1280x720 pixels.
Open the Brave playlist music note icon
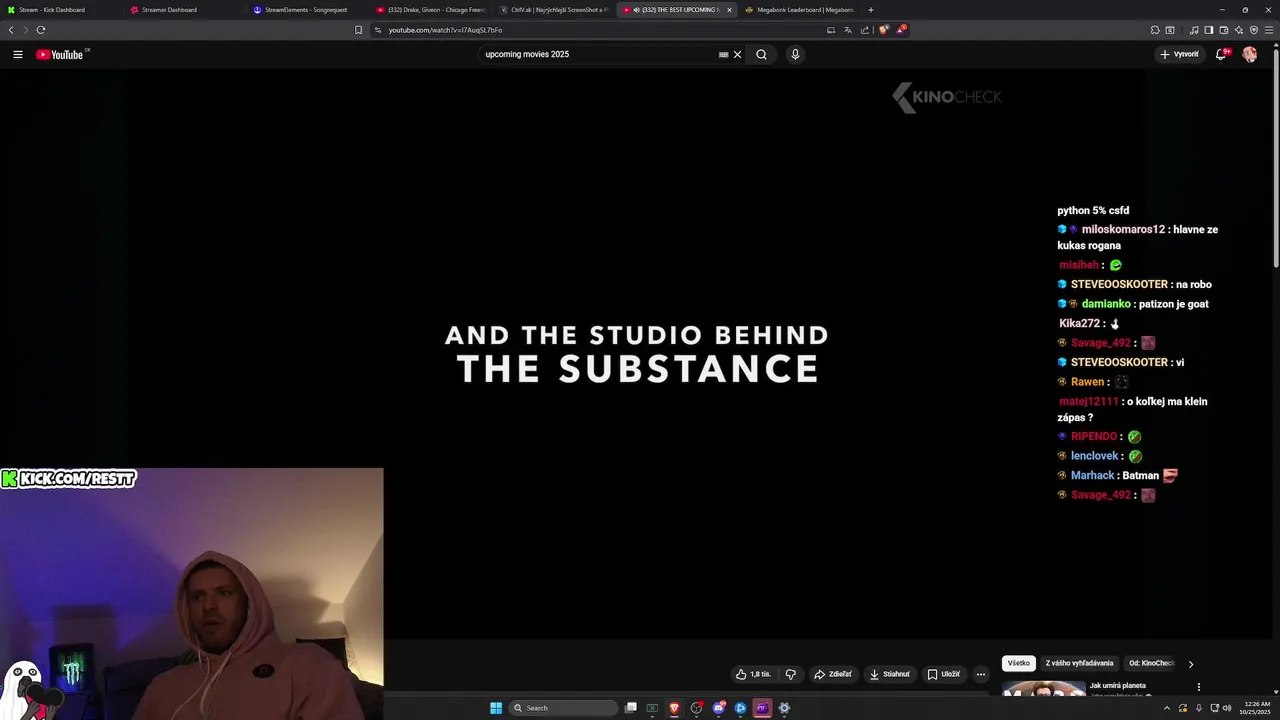(x=1194, y=30)
